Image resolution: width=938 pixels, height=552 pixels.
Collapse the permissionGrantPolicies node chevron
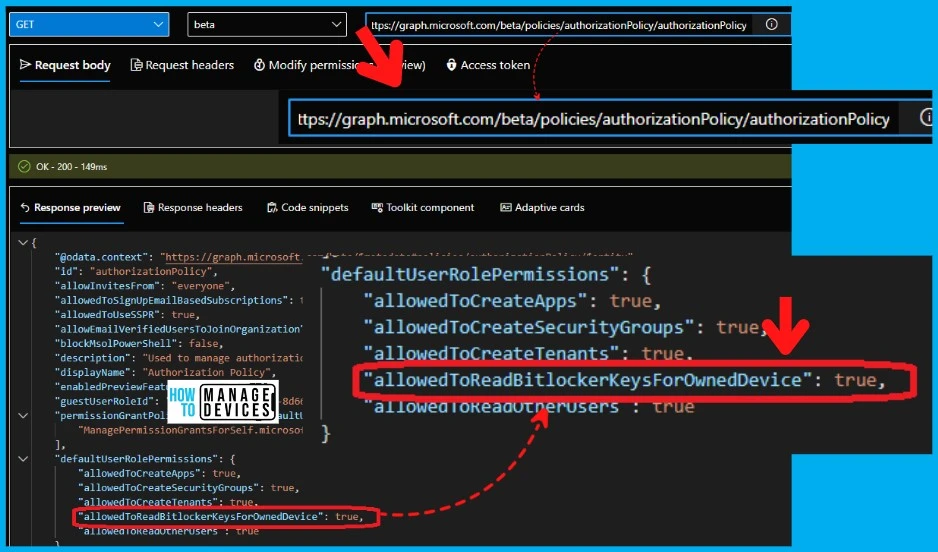pyautogui.click(x=23, y=415)
